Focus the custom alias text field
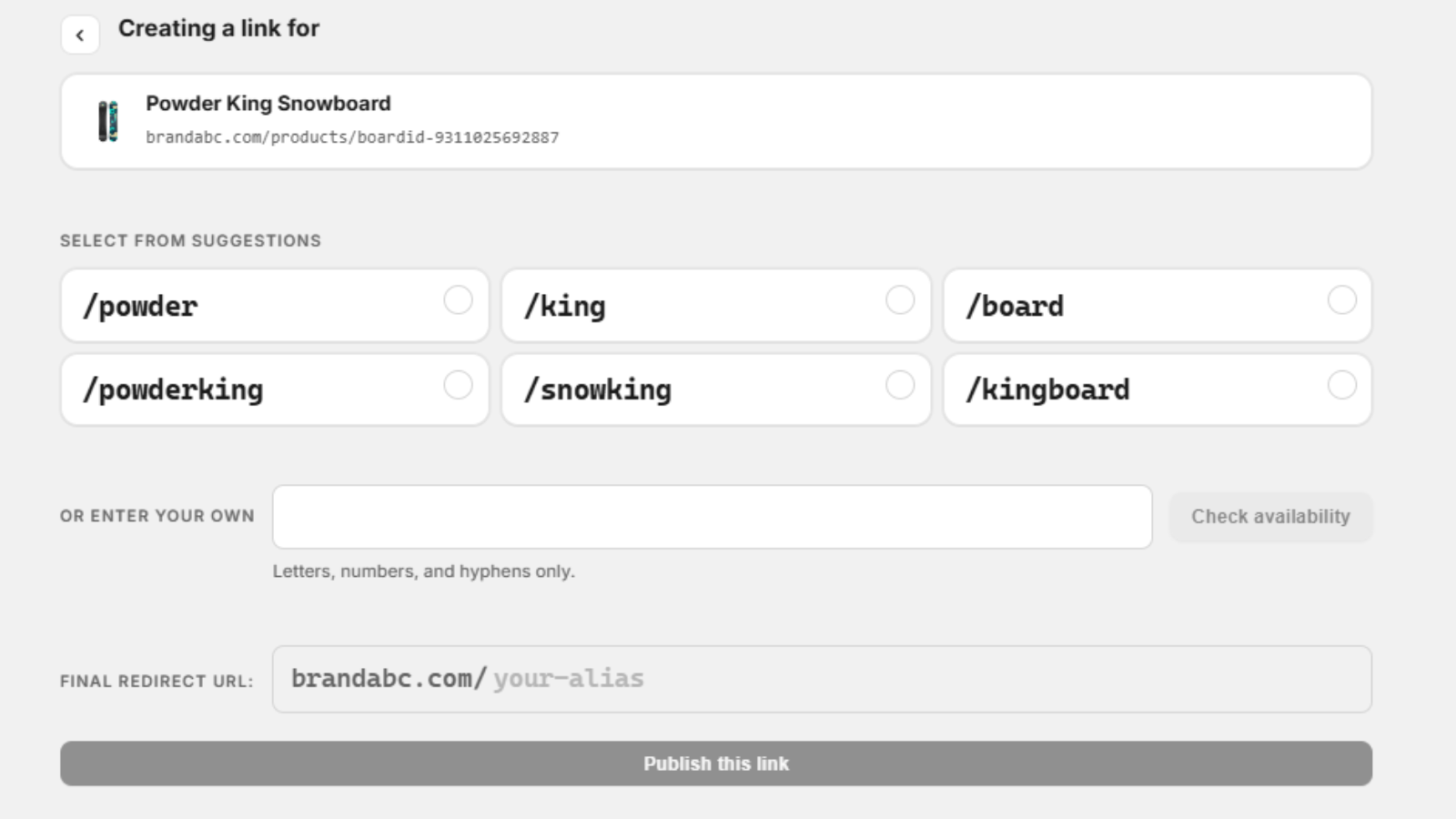 coord(713,517)
